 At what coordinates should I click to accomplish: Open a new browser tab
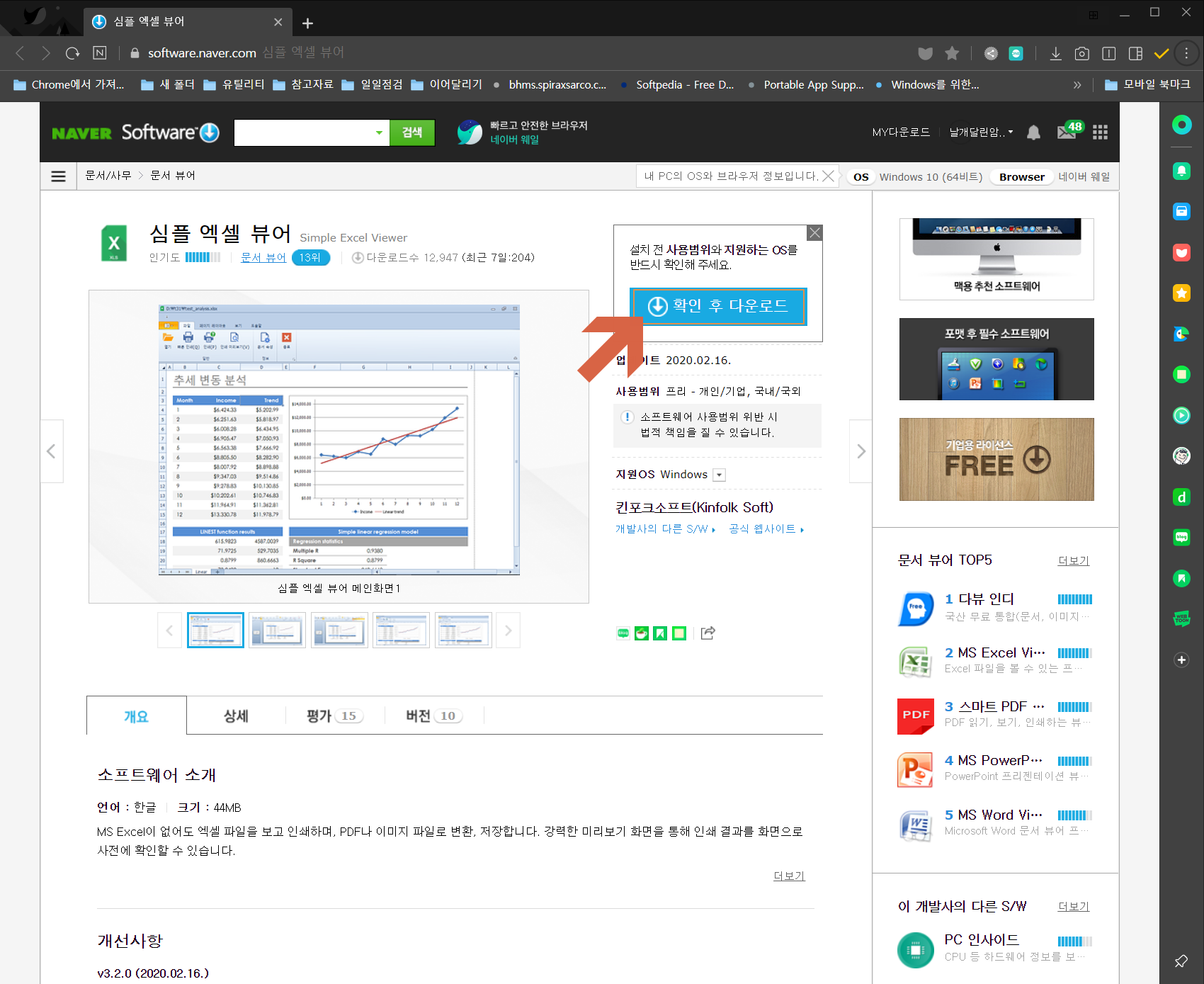[307, 23]
